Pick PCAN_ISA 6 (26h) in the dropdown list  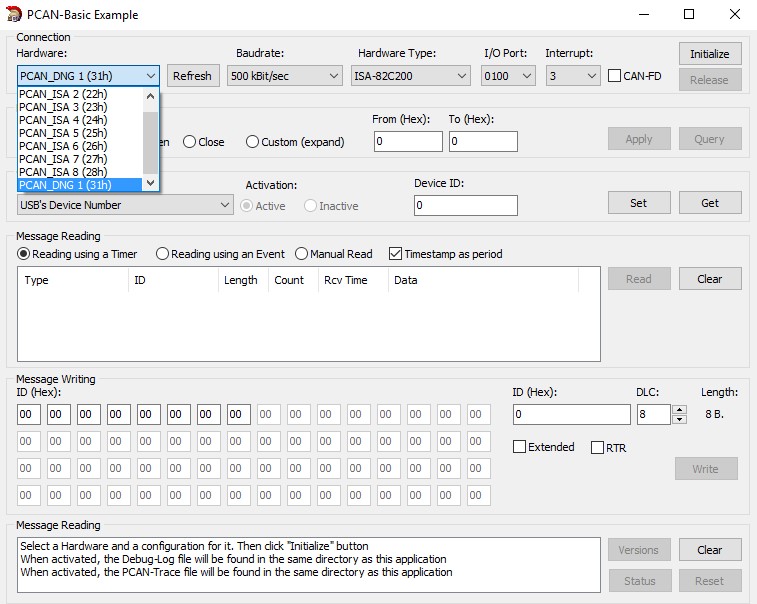tap(80, 146)
